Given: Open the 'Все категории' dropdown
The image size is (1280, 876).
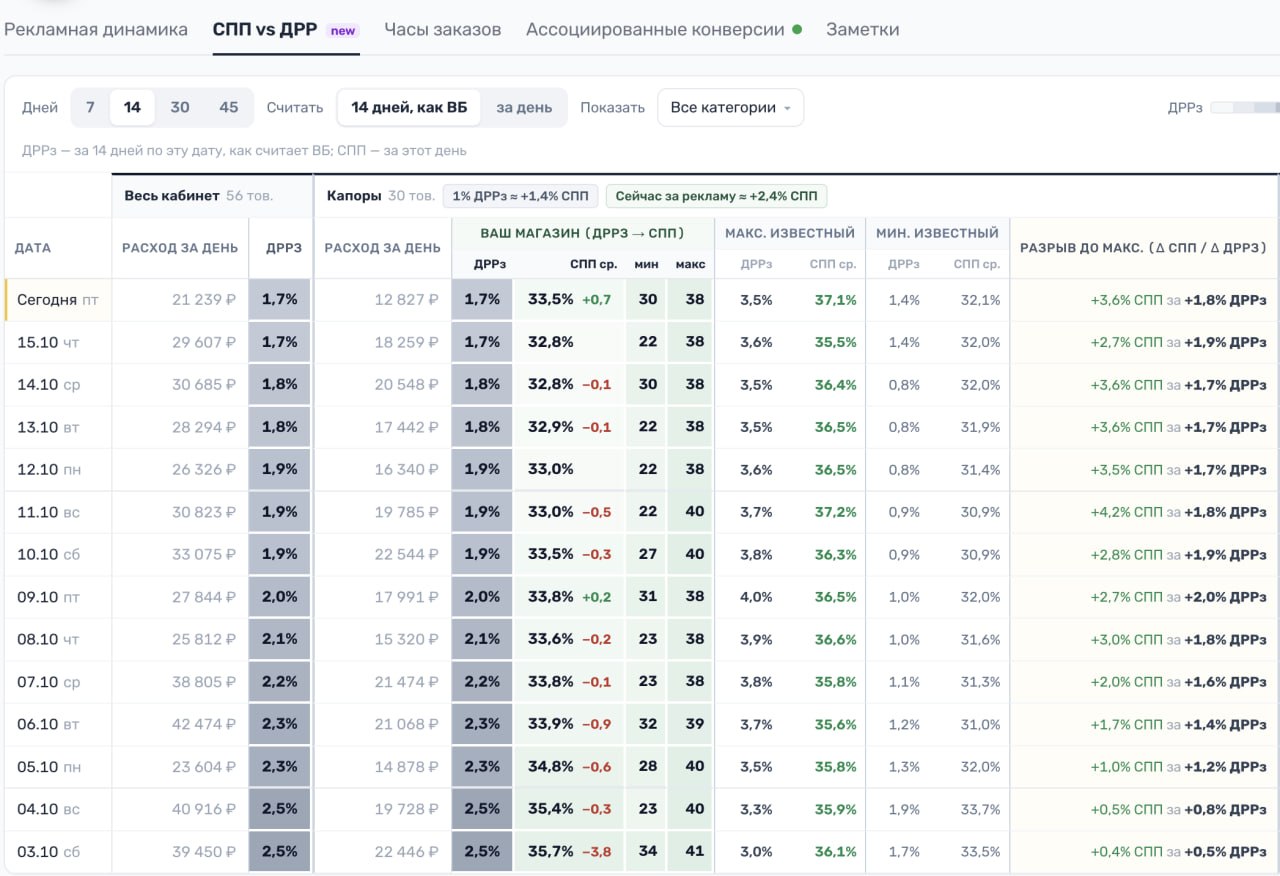Looking at the screenshot, I should click(730, 107).
